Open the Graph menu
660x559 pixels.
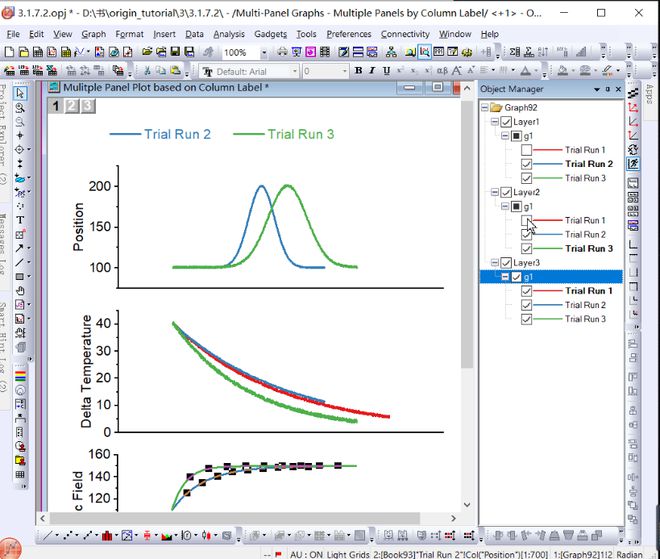(x=93, y=34)
